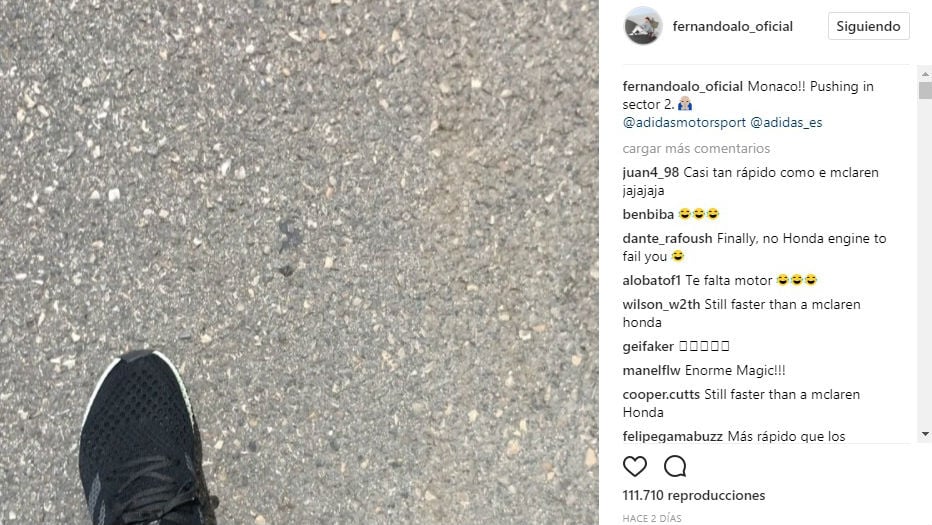Visit the benbiba commenter profile
The height and width of the screenshot is (525, 932).
[x=648, y=214]
